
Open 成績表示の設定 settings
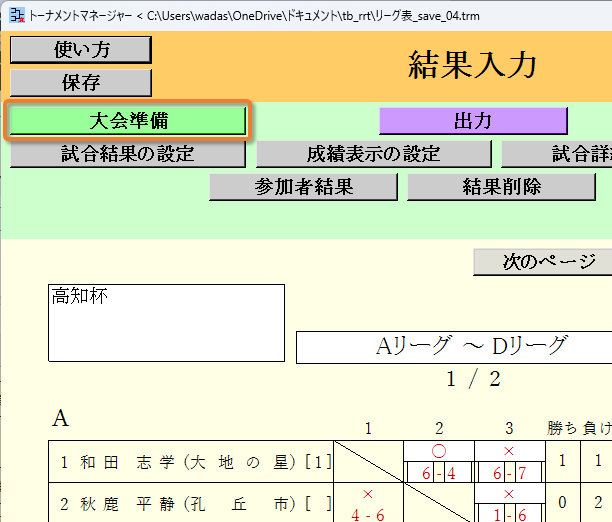tap(374, 154)
